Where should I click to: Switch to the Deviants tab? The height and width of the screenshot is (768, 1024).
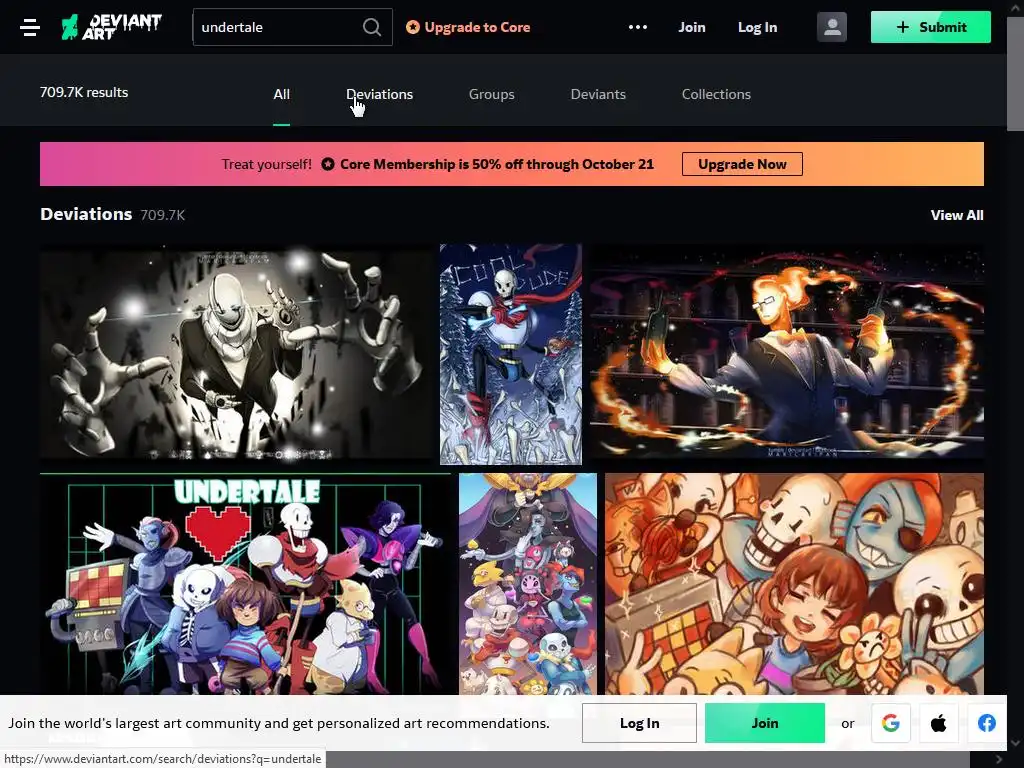click(x=598, y=95)
